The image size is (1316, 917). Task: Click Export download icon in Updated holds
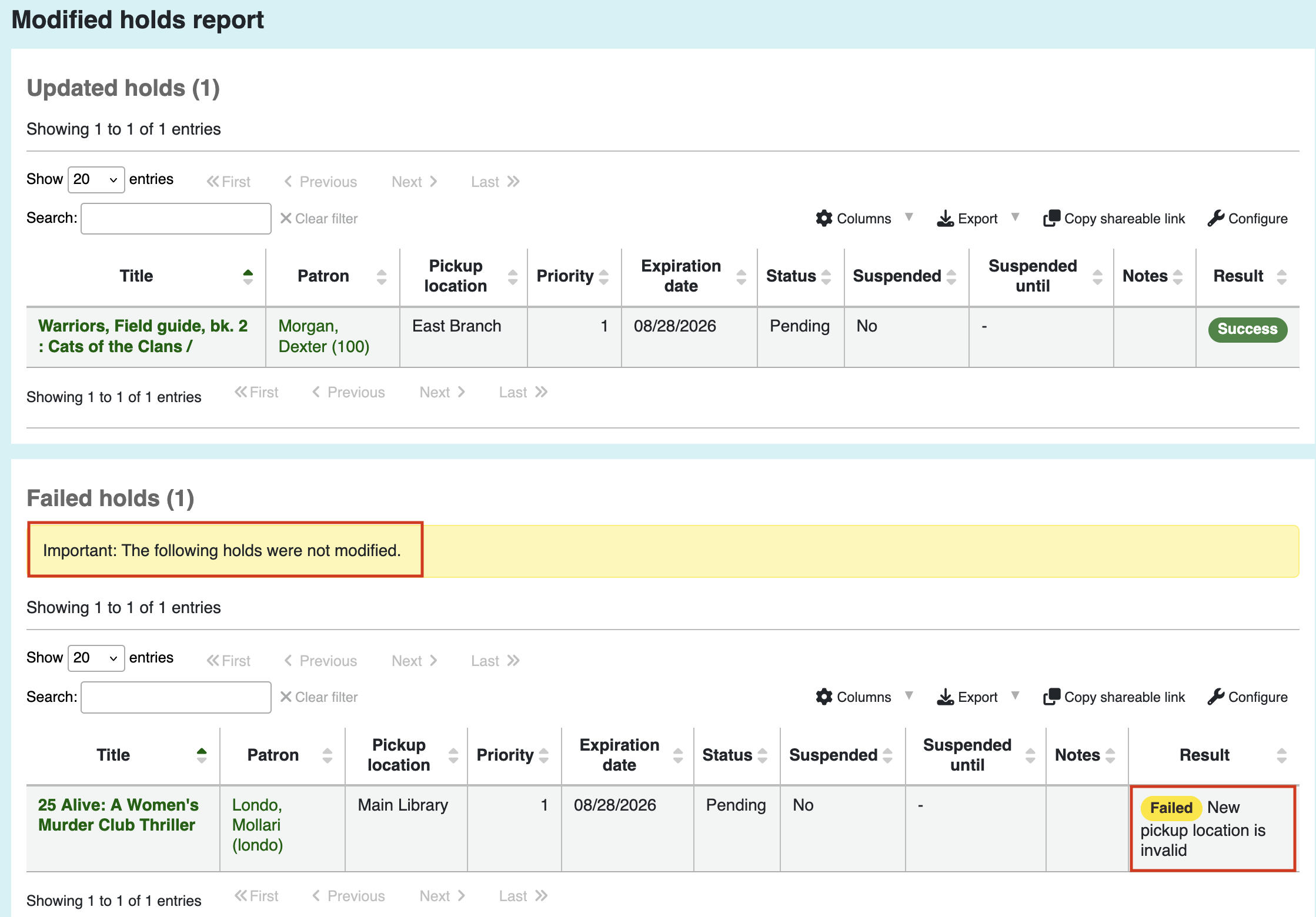(945, 218)
